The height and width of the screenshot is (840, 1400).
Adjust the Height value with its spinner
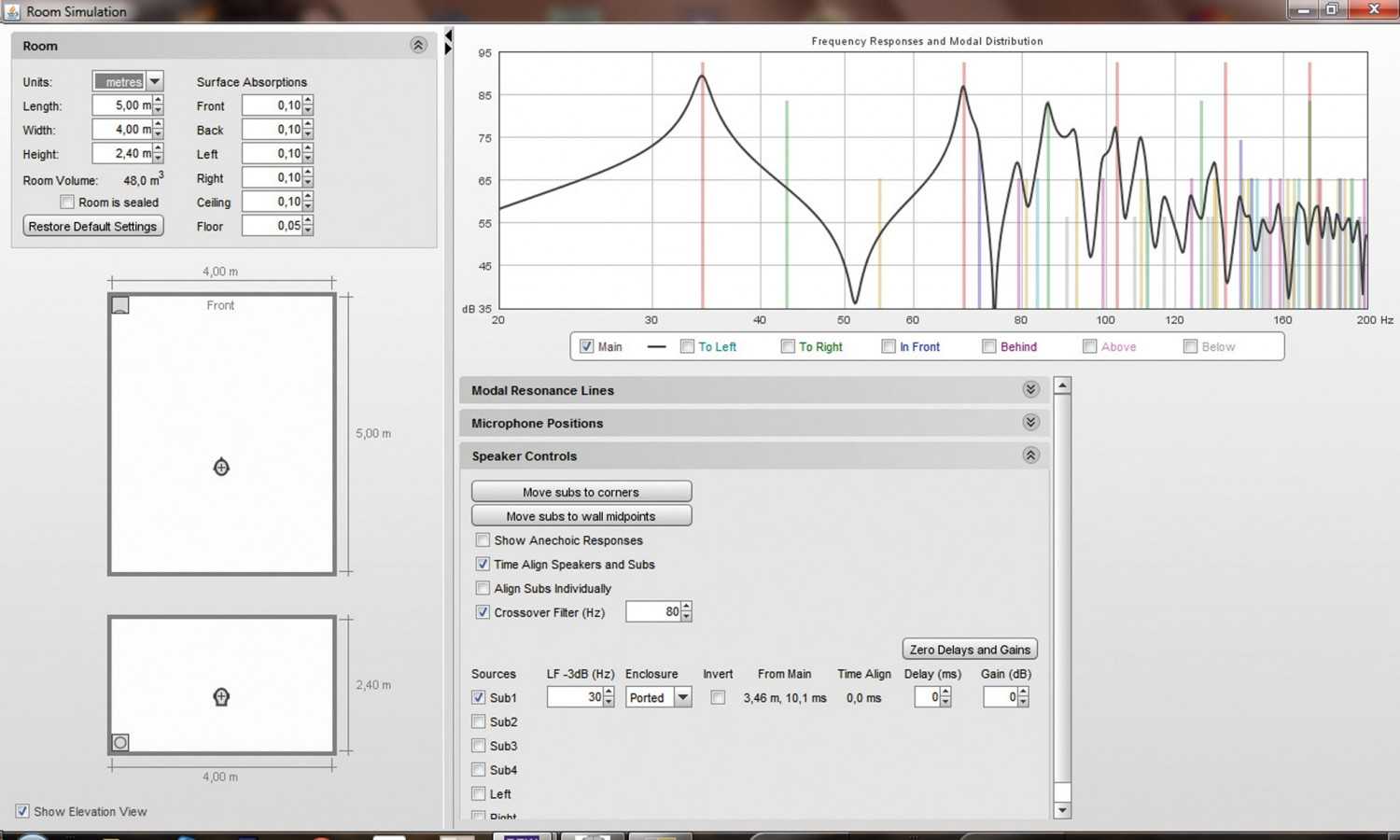[159, 154]
